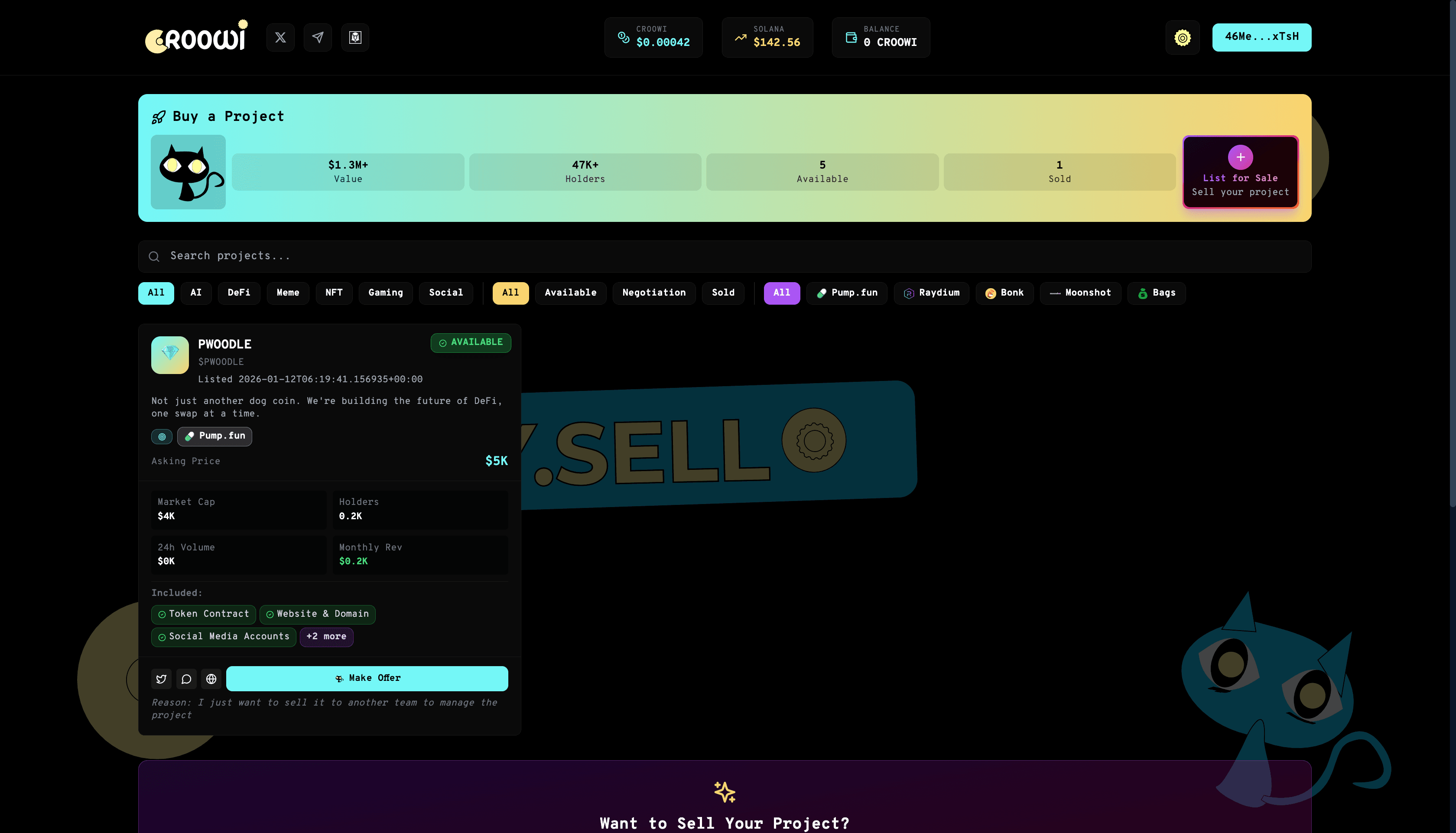
Task: Click the target icon next to Pump.fun tag
Action: tap(161, 436)
